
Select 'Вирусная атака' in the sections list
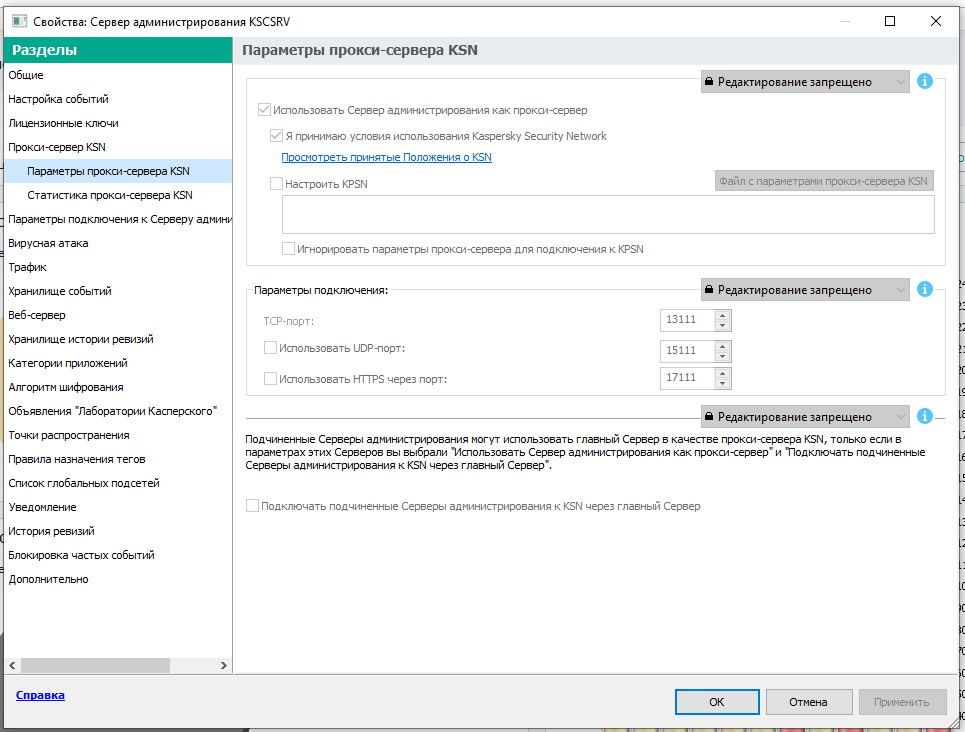[48, 243]
